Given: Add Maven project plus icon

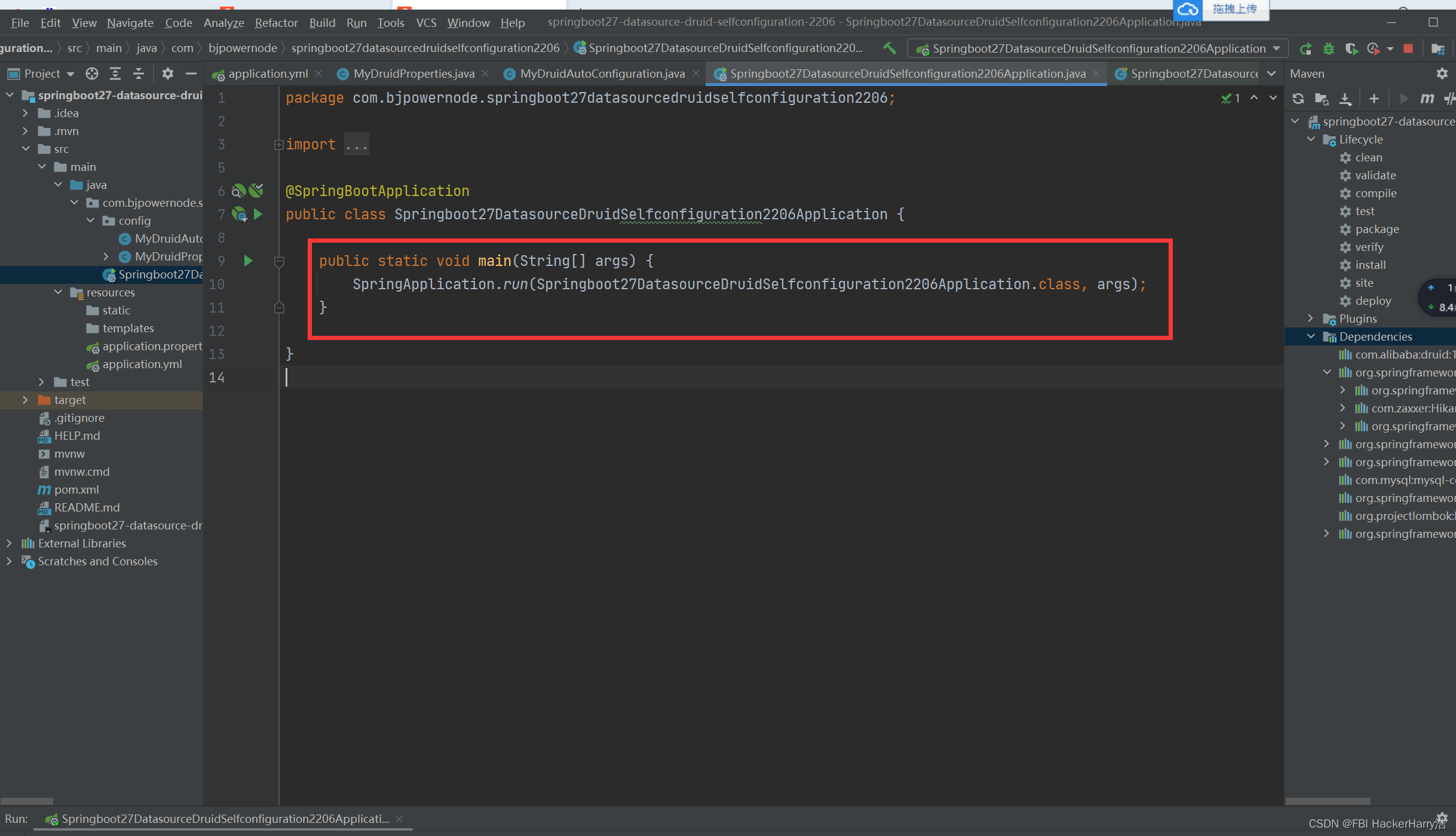Looking at the screenshot, I should [1374, 99].
